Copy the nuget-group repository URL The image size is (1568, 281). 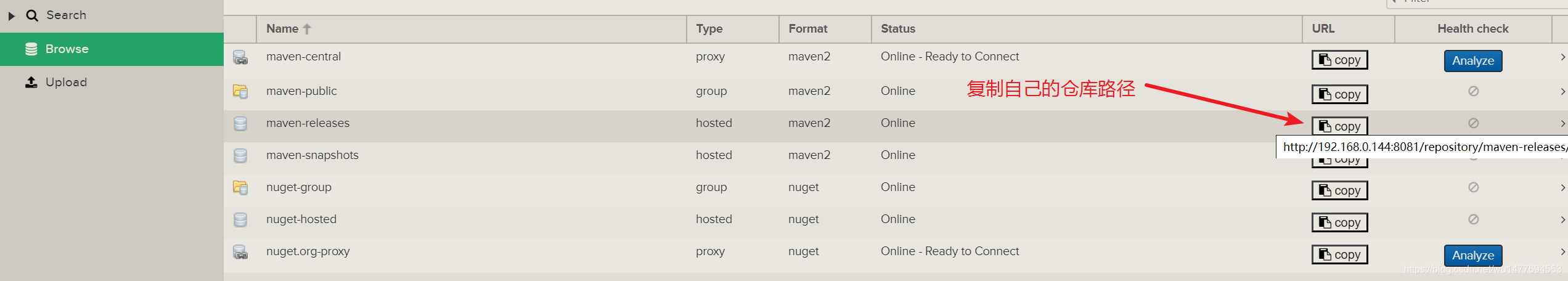1339,190
